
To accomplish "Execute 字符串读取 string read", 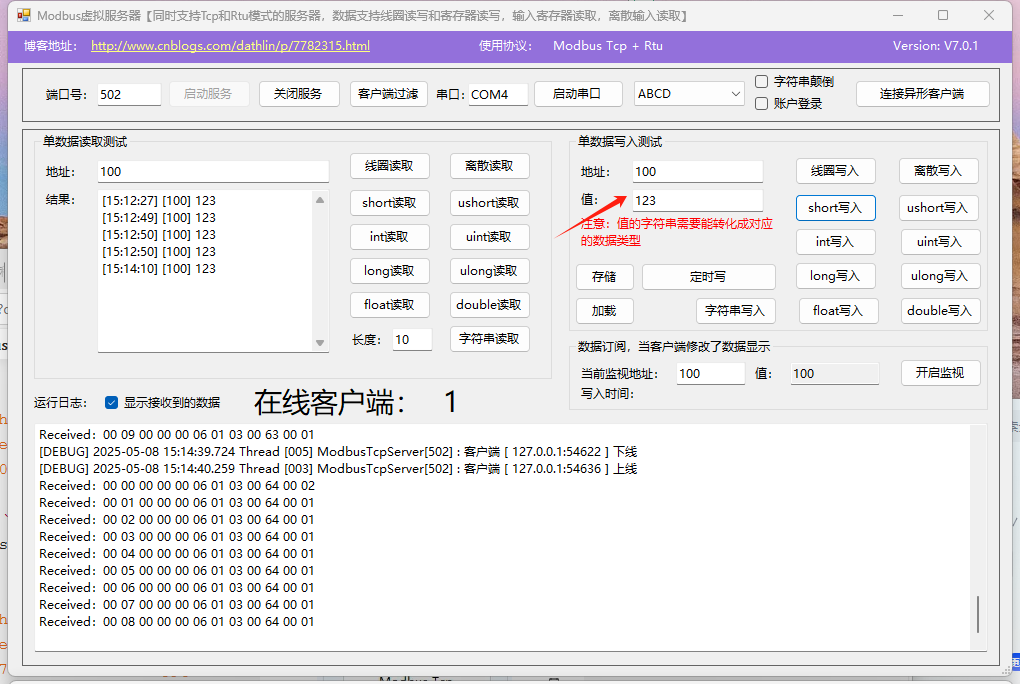I will [x=489, y=339].
